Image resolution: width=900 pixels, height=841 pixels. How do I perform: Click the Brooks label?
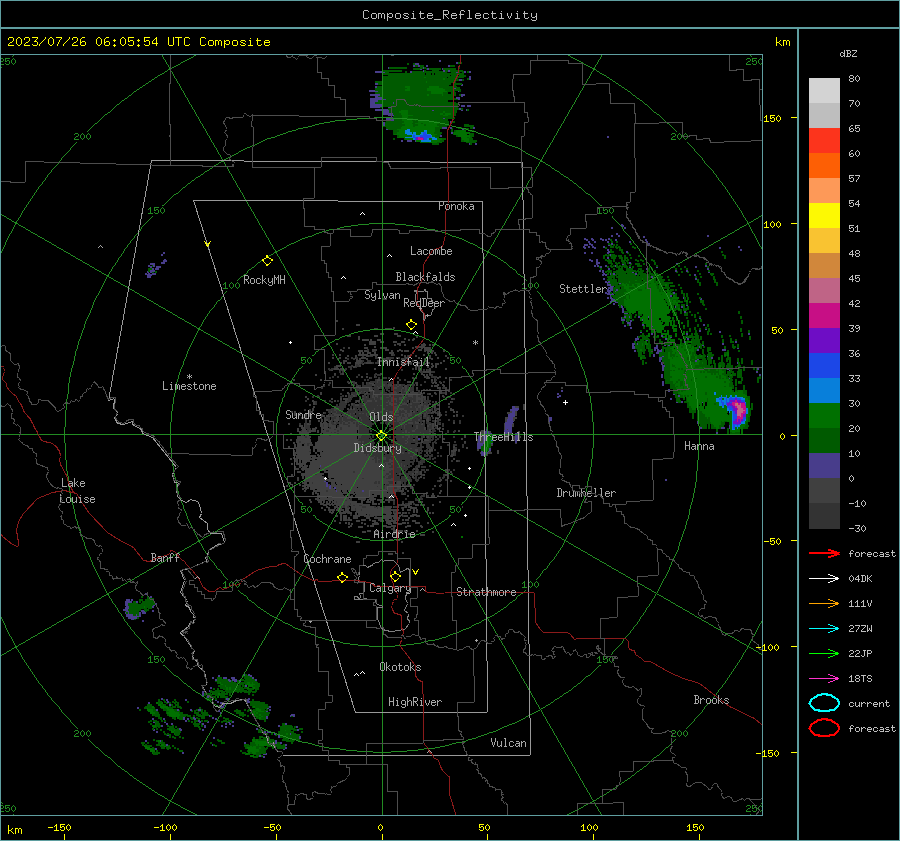[x=711, y=700]
